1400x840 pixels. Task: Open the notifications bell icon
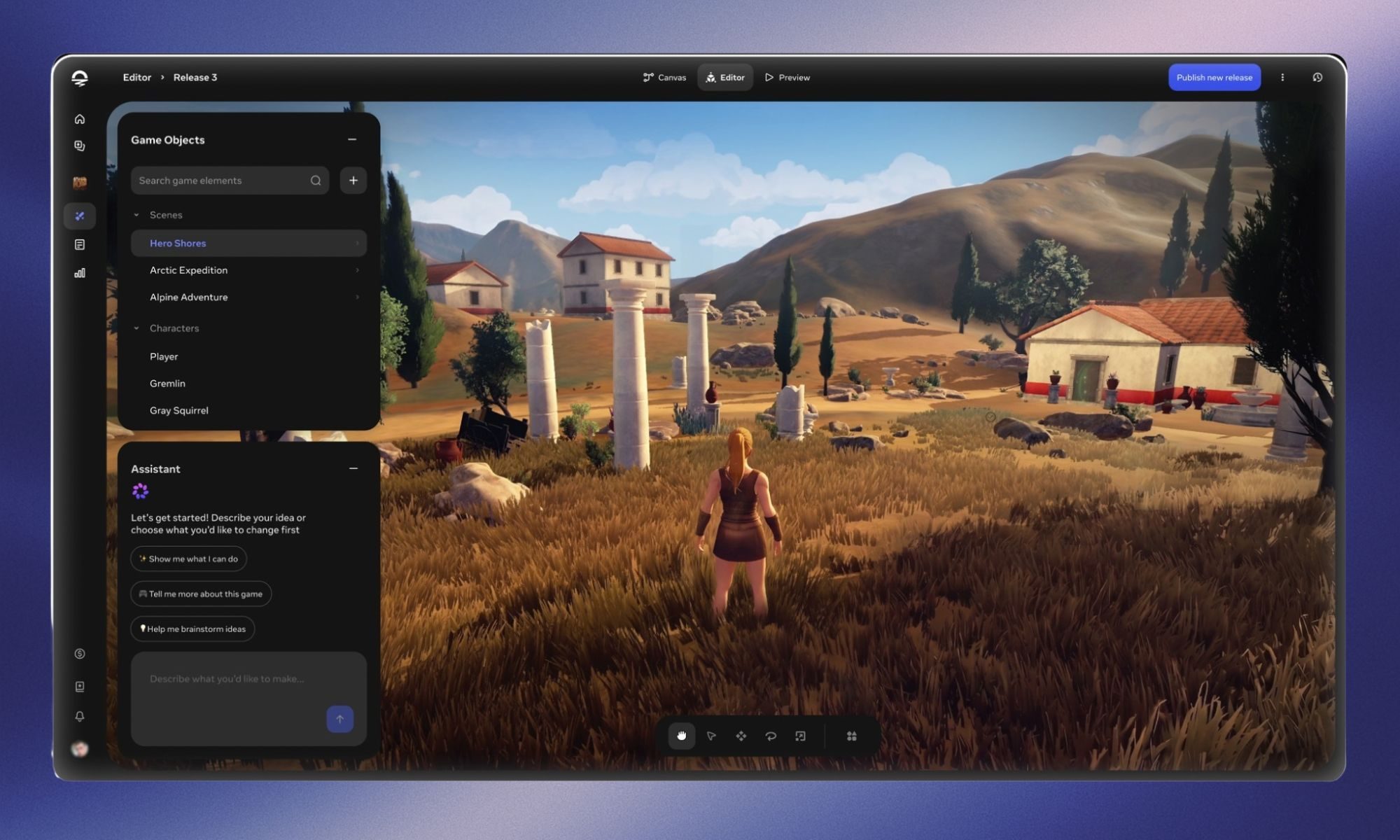80,716
